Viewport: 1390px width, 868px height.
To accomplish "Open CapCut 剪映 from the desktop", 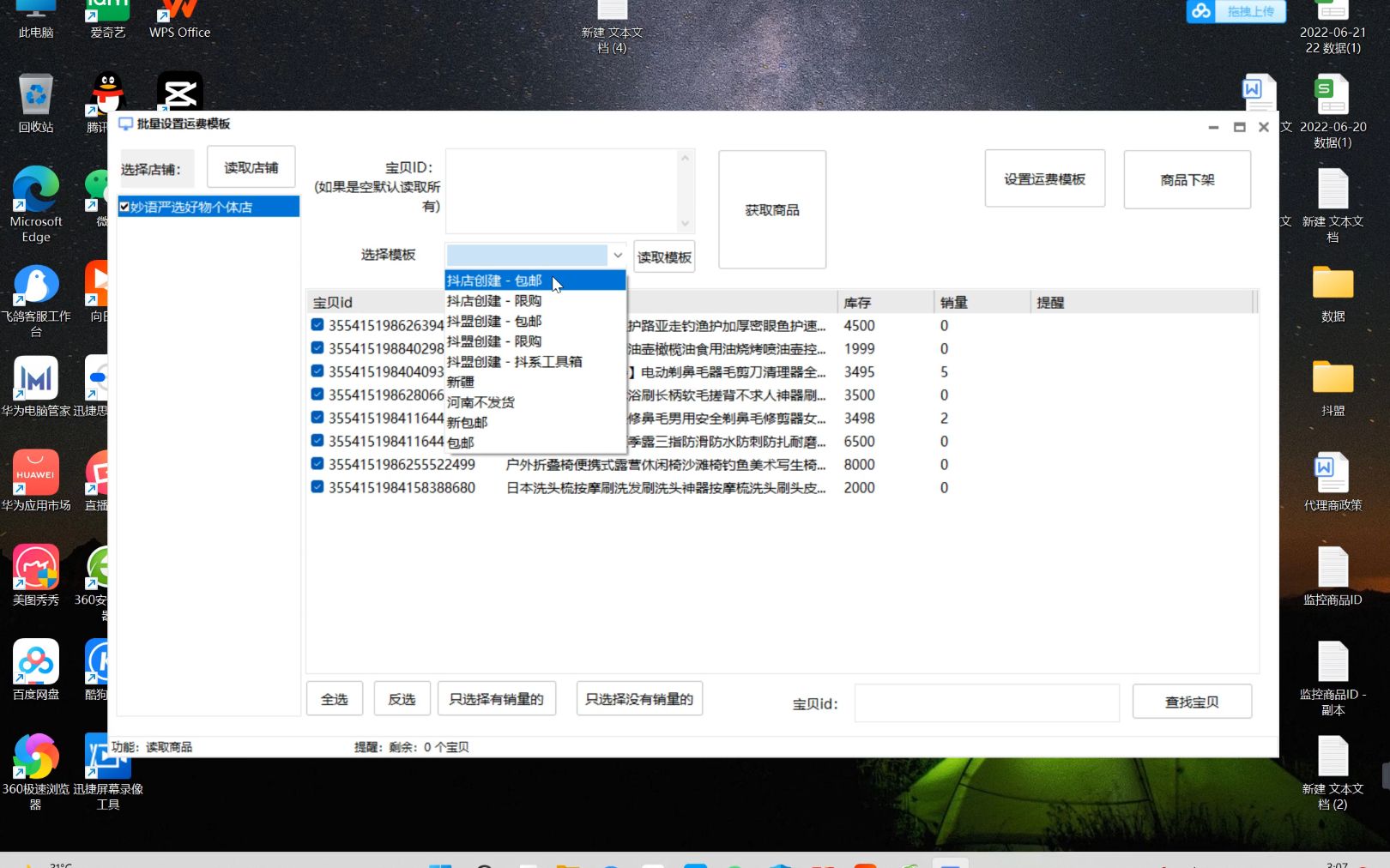I will pos(178,90).
